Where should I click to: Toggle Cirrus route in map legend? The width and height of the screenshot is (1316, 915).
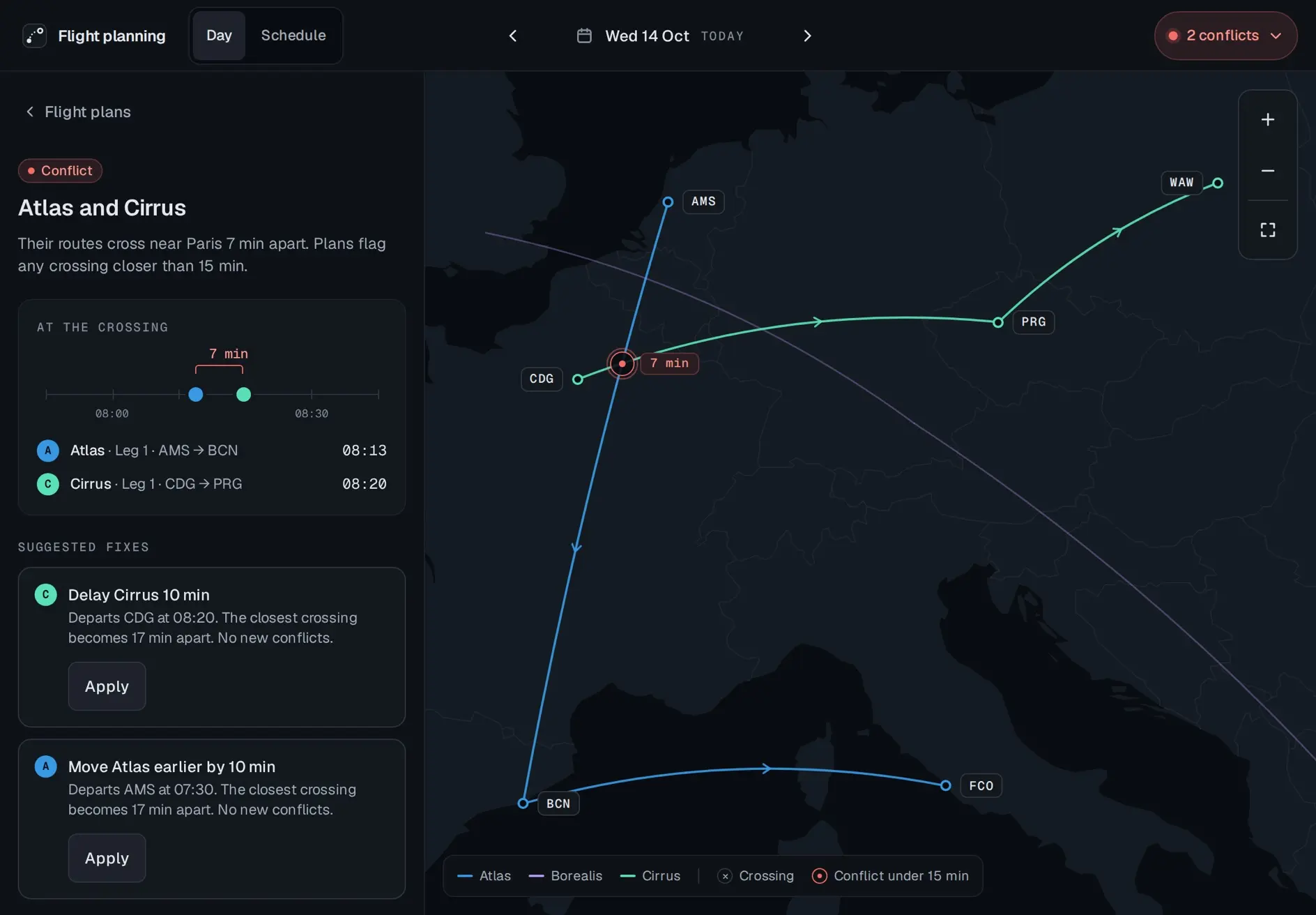[x=650, y=876]
